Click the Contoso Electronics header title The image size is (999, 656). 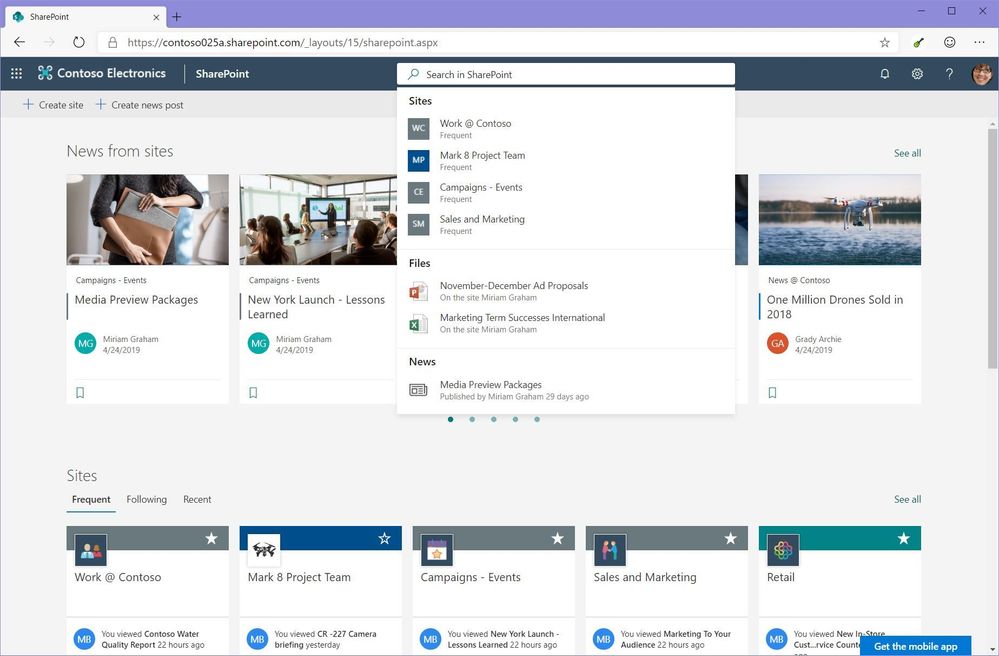pos(111,73)
